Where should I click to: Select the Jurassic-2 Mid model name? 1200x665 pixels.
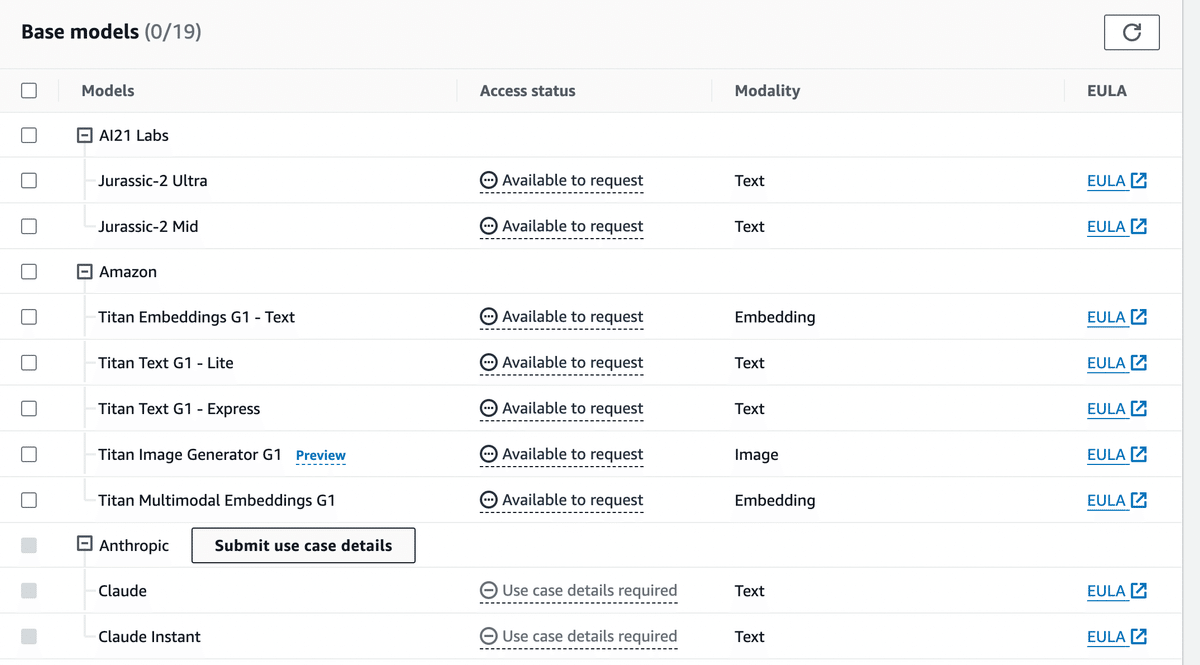coord(148,226)
